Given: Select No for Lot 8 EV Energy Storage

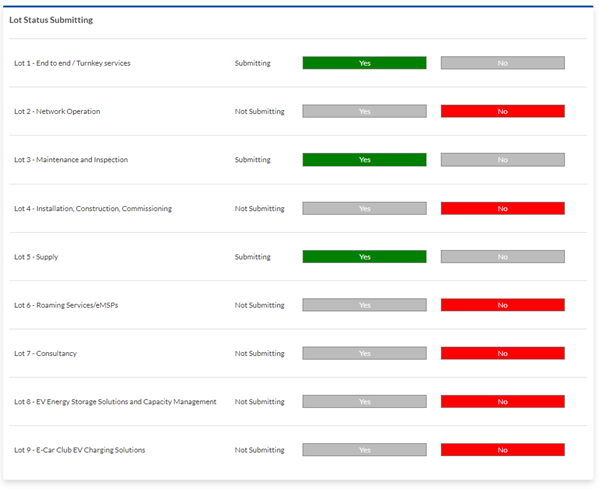Looking at the screenshot, I should pyautogui.click(x=503, y=402).
